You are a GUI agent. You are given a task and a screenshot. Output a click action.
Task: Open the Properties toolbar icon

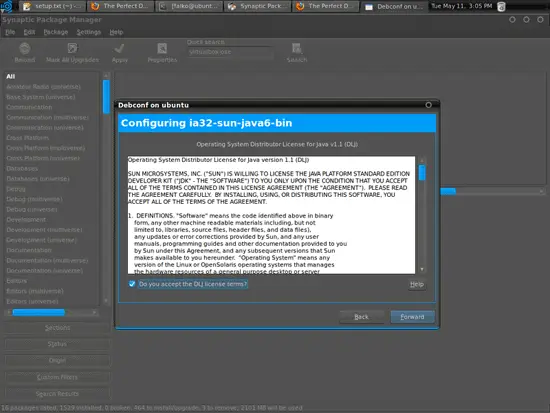coord(162,48)
